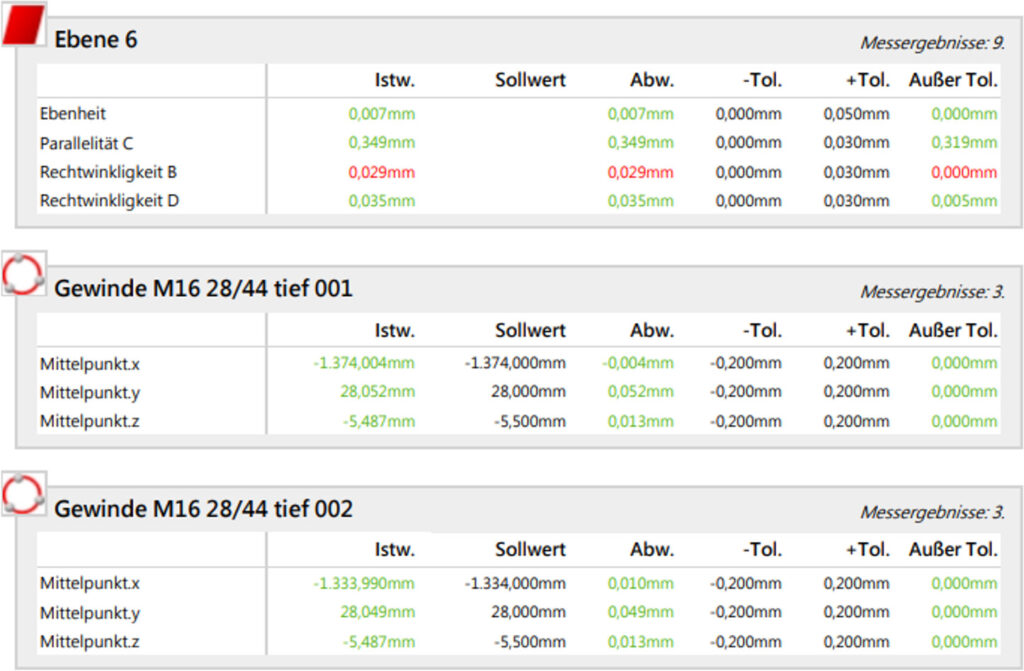Click red Istw. value of Rechtwinkligkeit B
This screenshot has width=1024, height=671.
click(381, 172)
